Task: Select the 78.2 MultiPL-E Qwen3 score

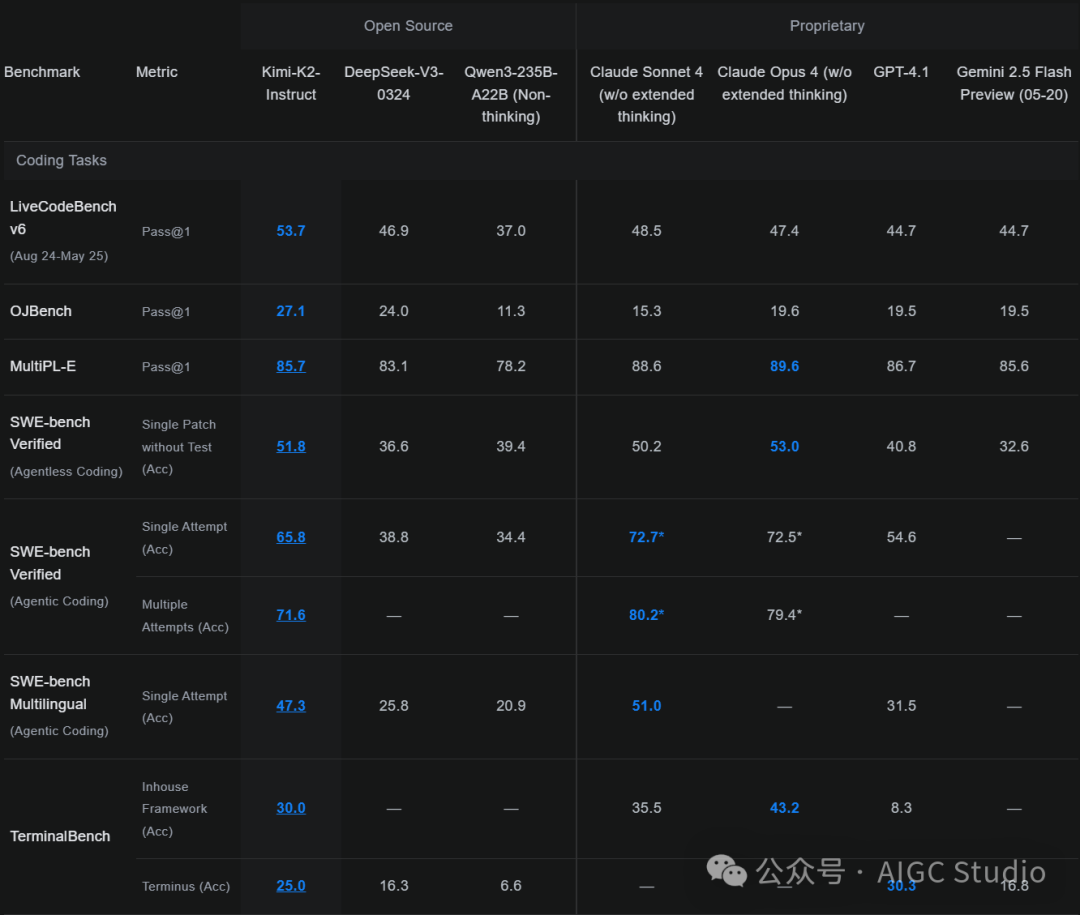Action: click(510, 367)
